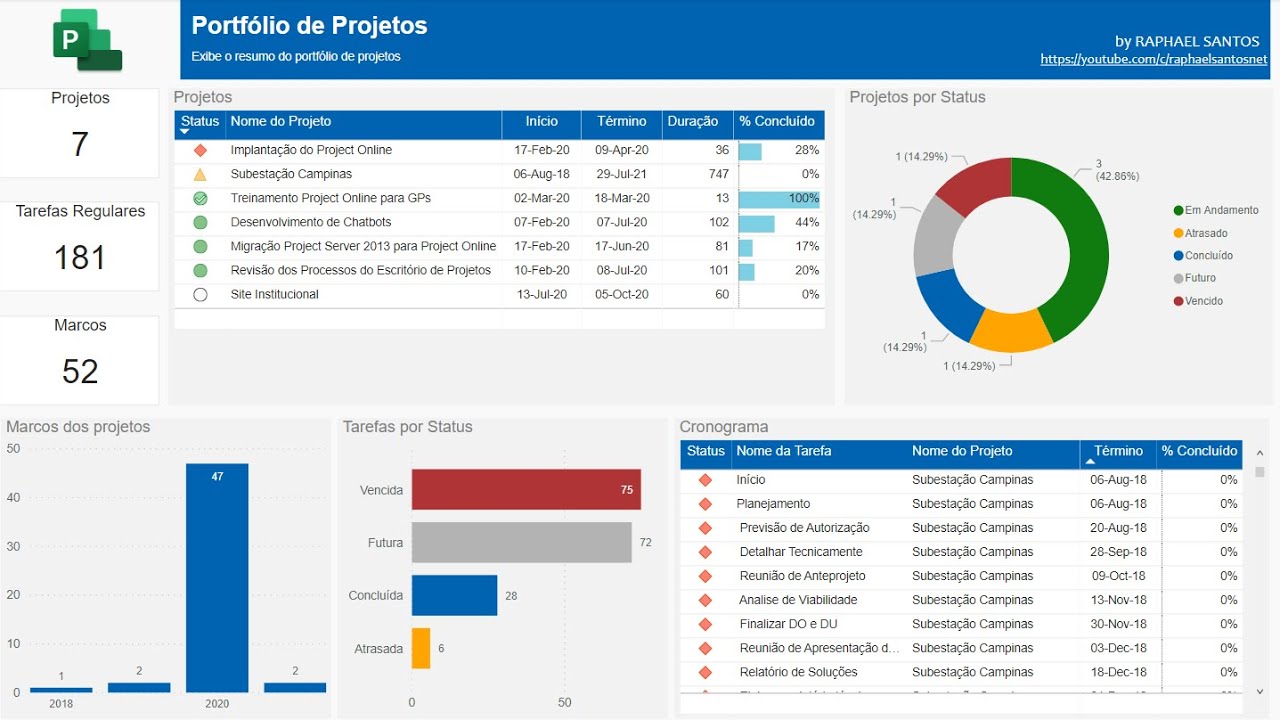The width and height of the screenshot is (1280, 720).
Task: Click the red diamond icon for Detalhar Tecnicamente
Action: point(705,552)
